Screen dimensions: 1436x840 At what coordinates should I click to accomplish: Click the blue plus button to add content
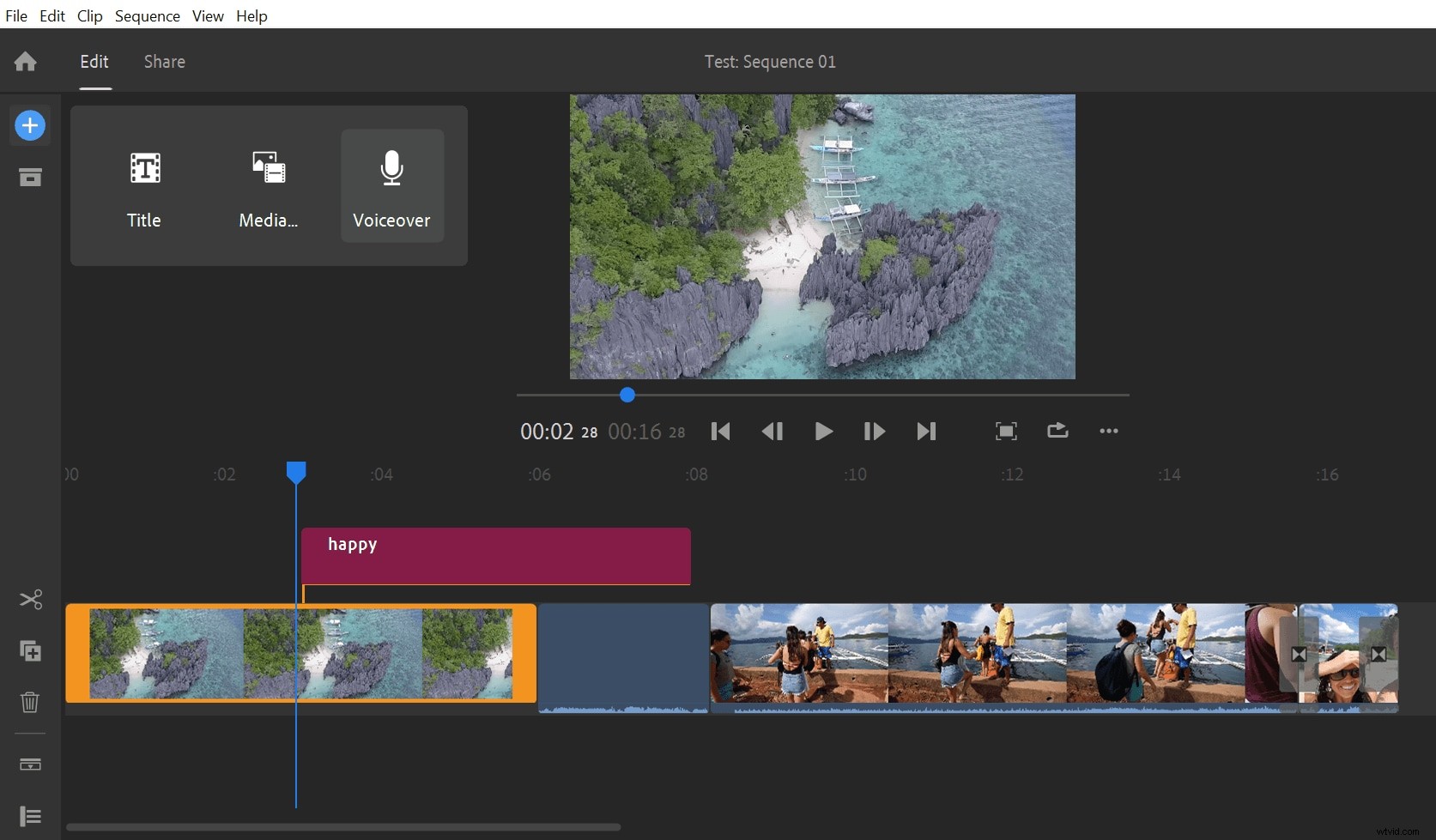pos(30,125)
